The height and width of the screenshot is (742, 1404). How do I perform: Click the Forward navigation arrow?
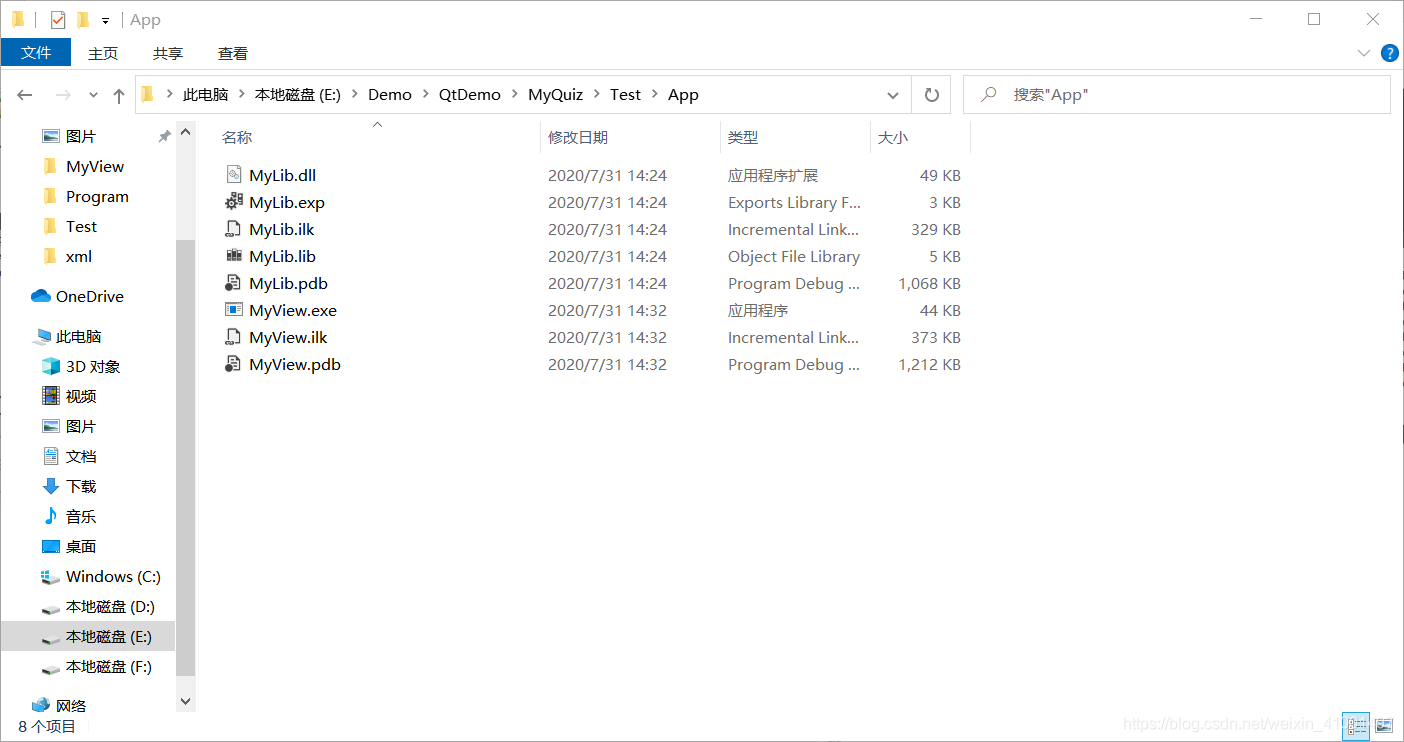pyautogui.click(x=62, y=95)
